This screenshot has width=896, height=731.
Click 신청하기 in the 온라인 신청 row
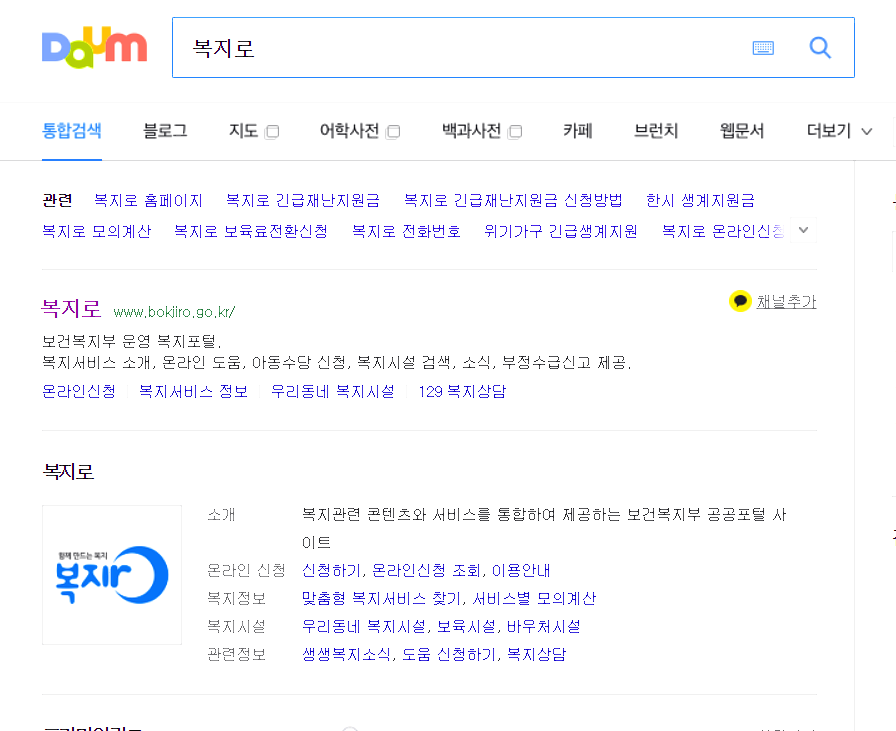click(x=331, y=570)
